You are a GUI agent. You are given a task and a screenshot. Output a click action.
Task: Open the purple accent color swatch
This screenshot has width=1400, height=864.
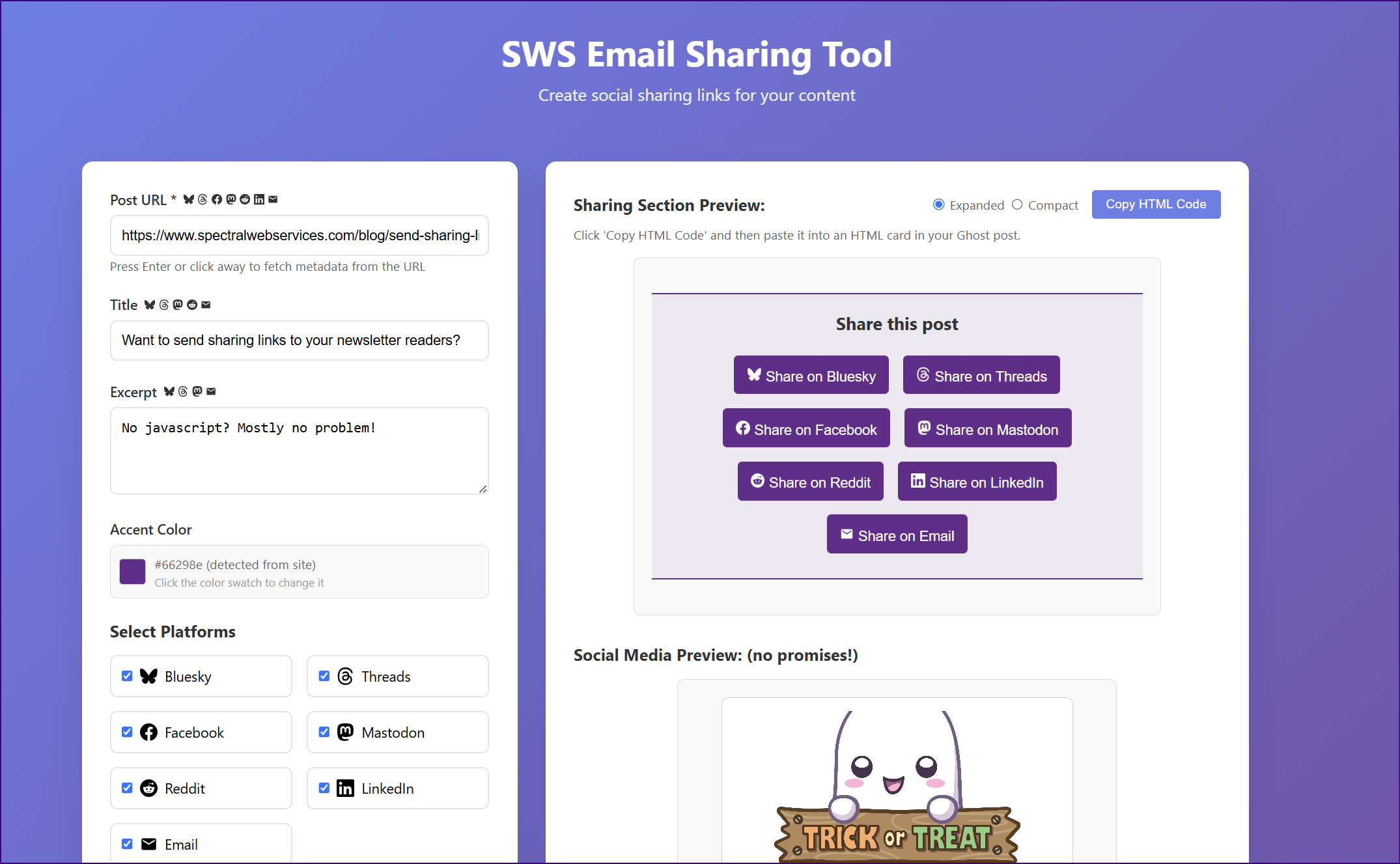pyautogui.click(x=132, y=572)
